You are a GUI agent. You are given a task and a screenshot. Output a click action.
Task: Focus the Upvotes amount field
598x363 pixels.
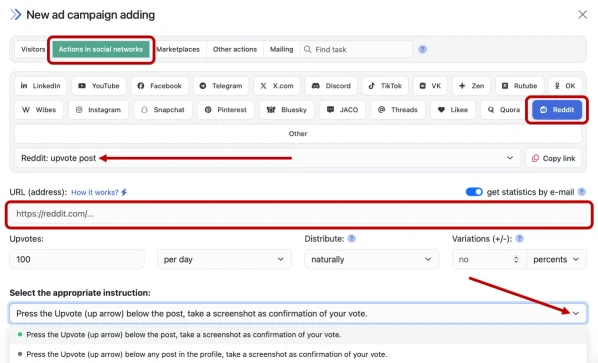coord(77,259)
